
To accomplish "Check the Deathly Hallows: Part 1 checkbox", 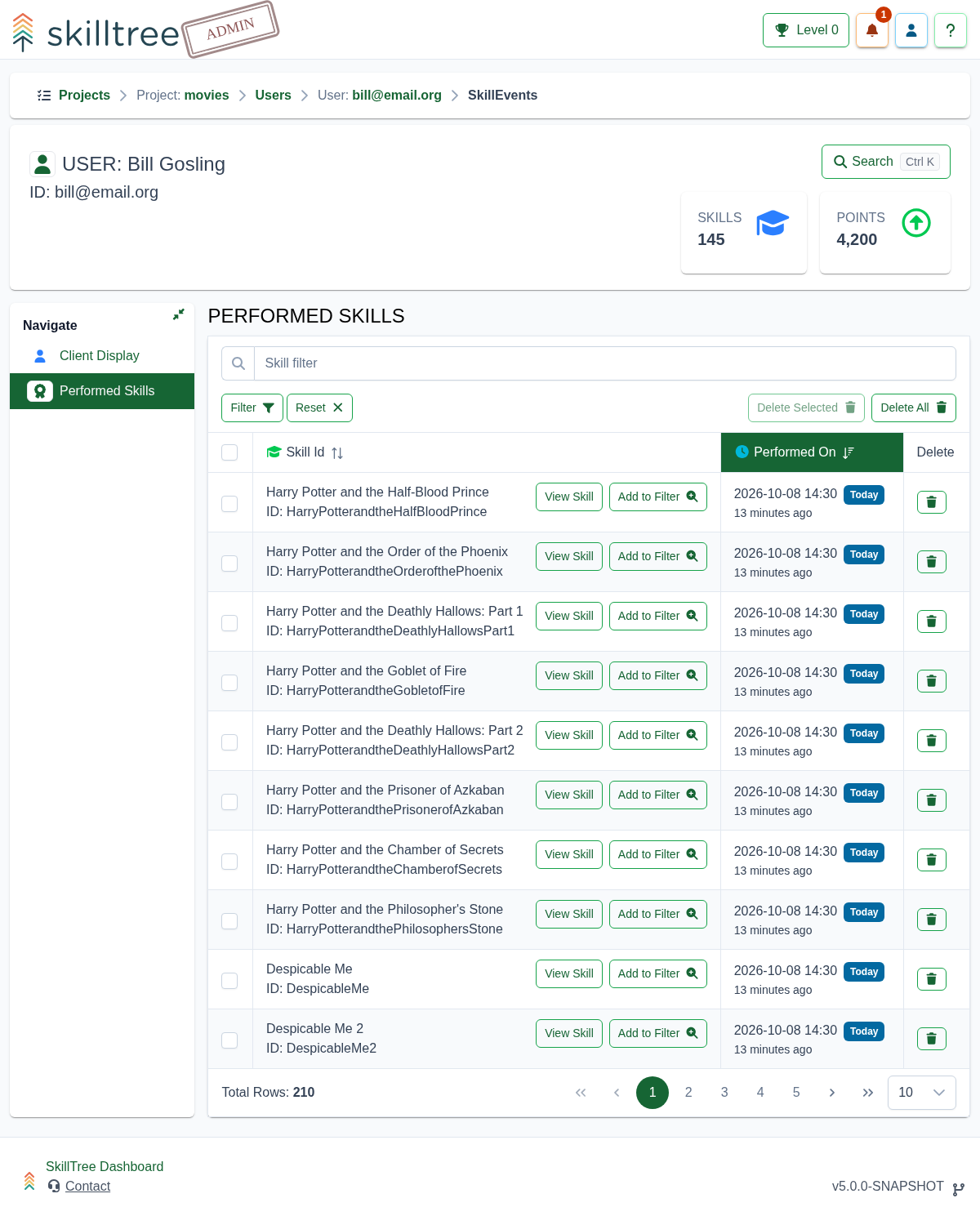I will point(229,623).
